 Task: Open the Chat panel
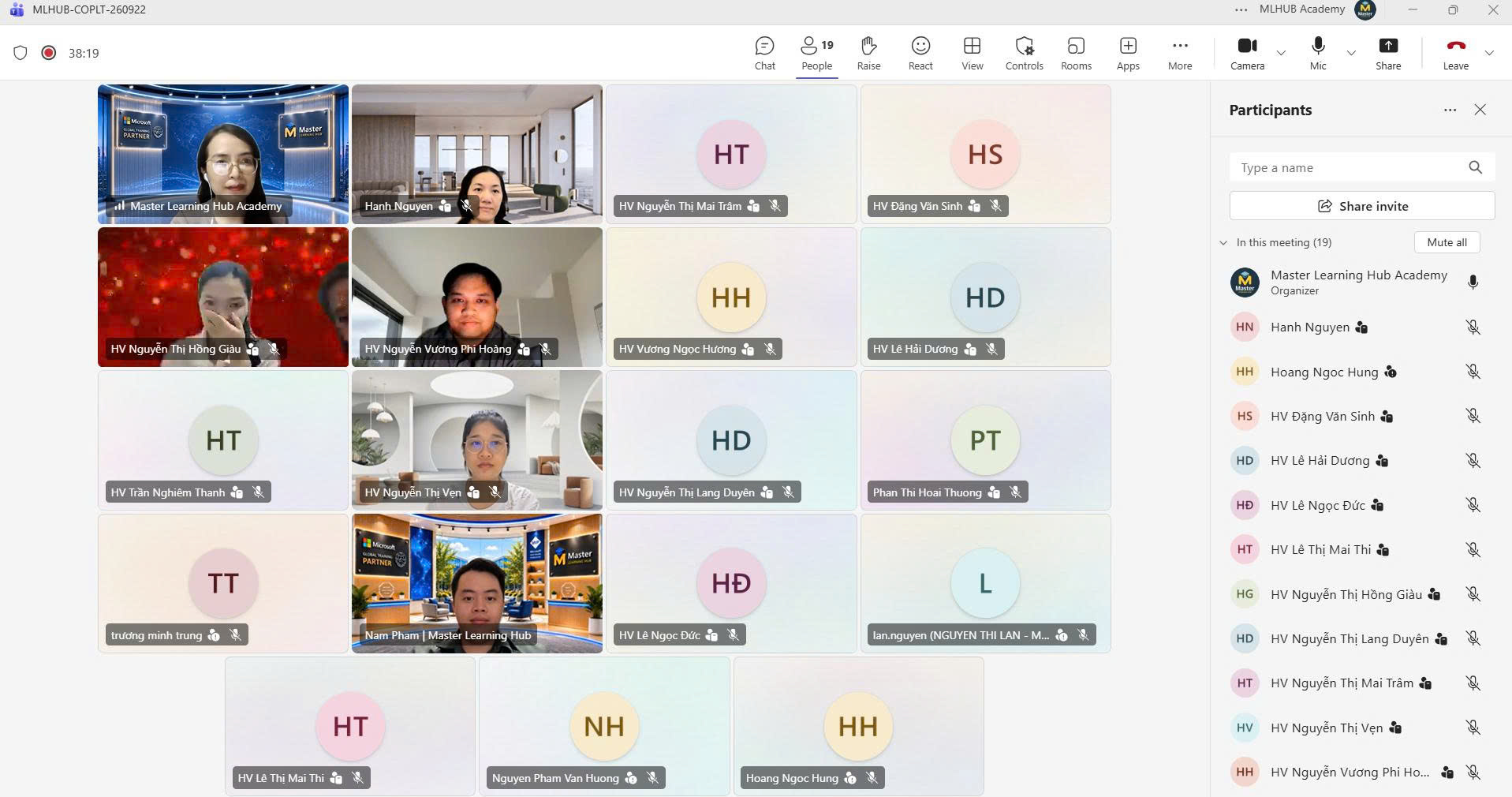764,54
